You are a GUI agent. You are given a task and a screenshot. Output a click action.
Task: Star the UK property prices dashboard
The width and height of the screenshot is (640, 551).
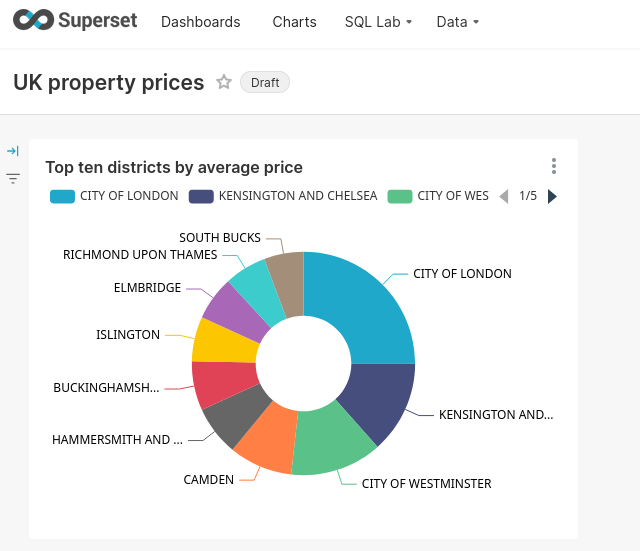coord(224,82)
